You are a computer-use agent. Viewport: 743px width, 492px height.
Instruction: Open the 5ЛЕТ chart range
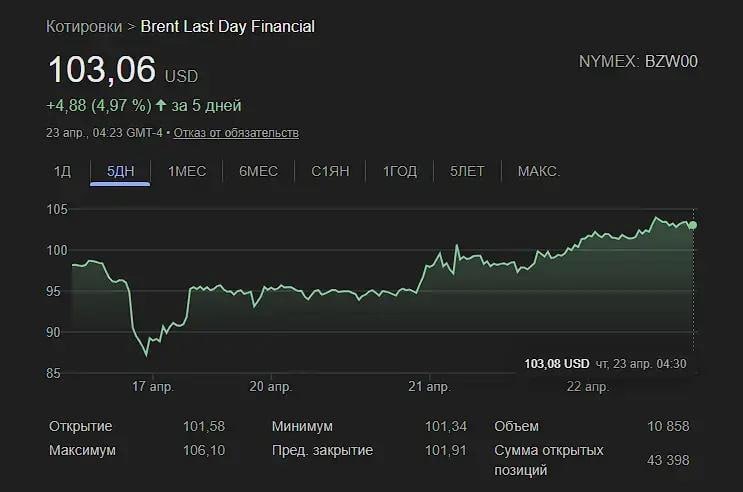tap(467, 172)
